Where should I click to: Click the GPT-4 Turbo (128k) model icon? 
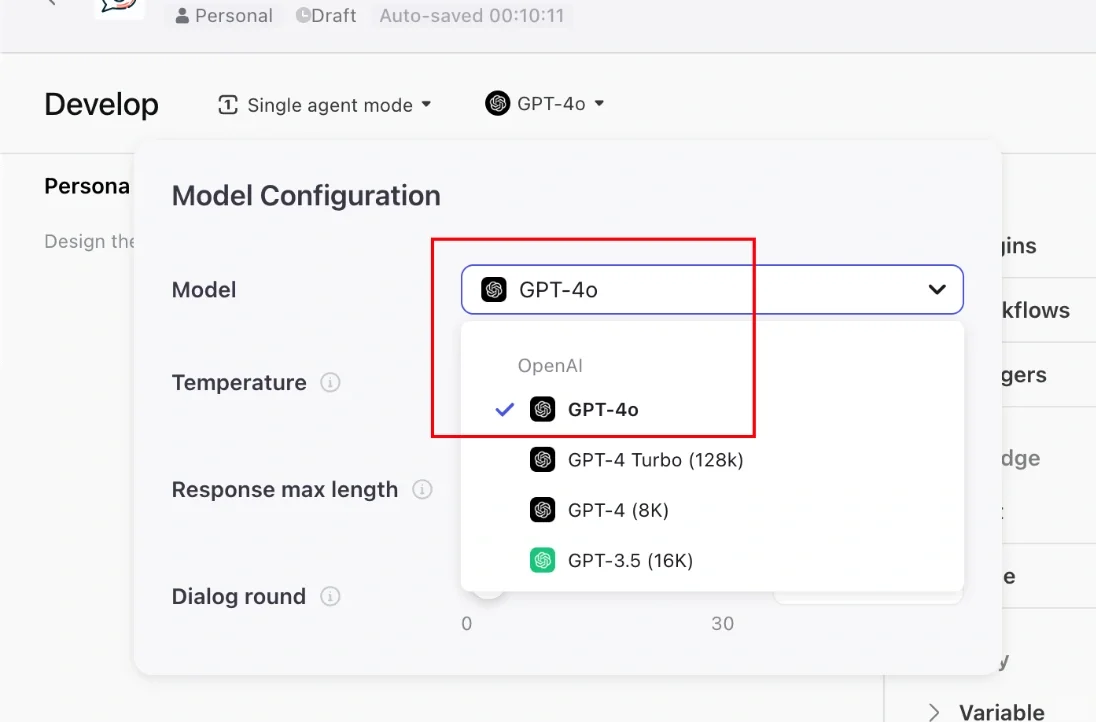pyautogui.click(x=542, y=459)
